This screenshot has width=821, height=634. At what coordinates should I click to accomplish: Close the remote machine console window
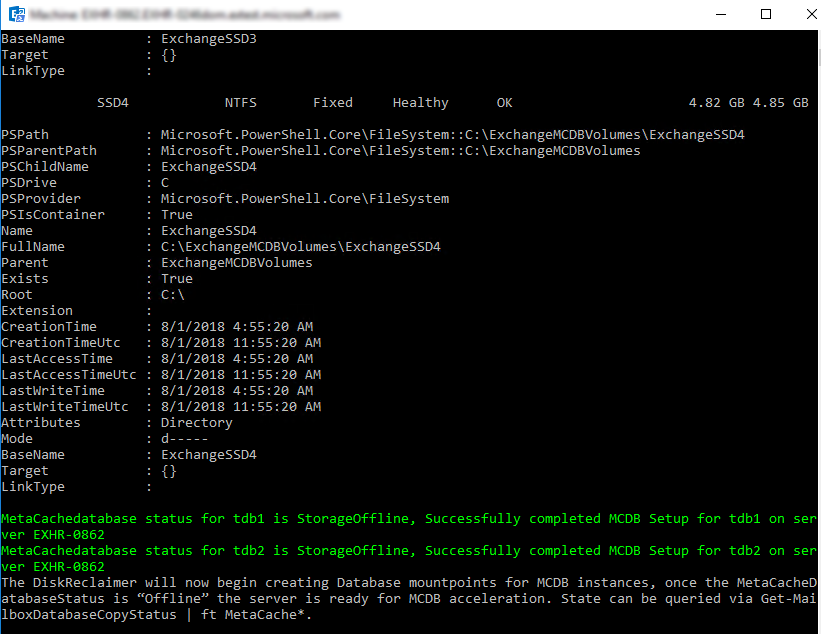click(x=810, y=14)
